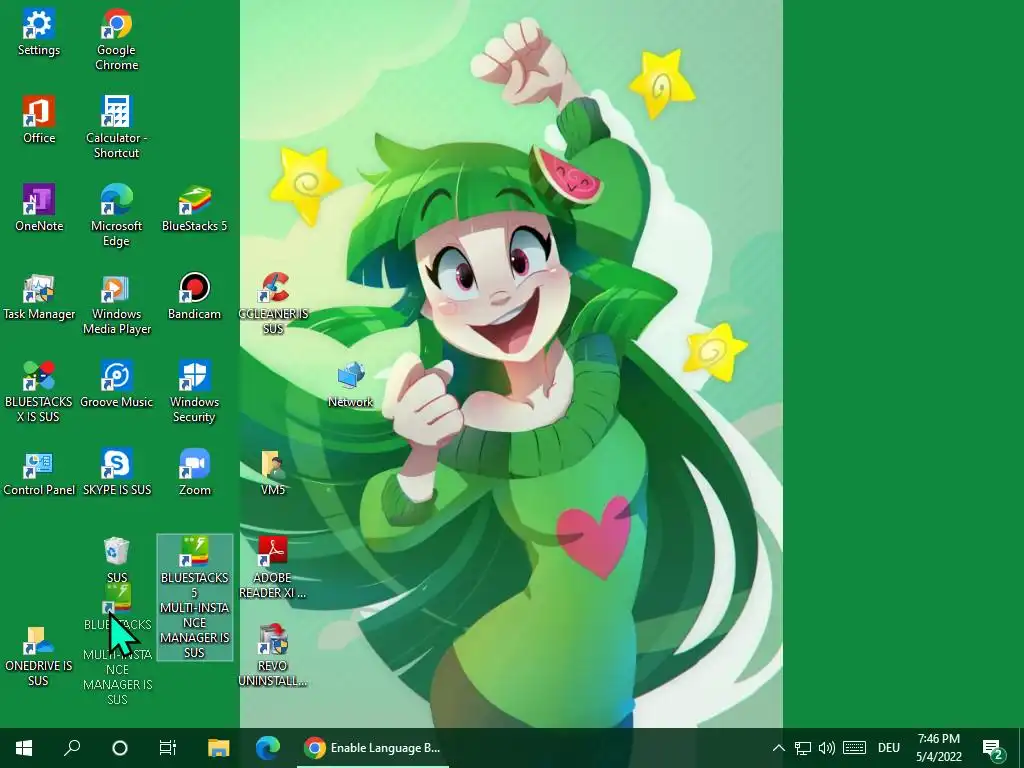Screen dimensions: 1024x768
Task: Select the ADOBE READER XI icon
Action: pos(273,568)
